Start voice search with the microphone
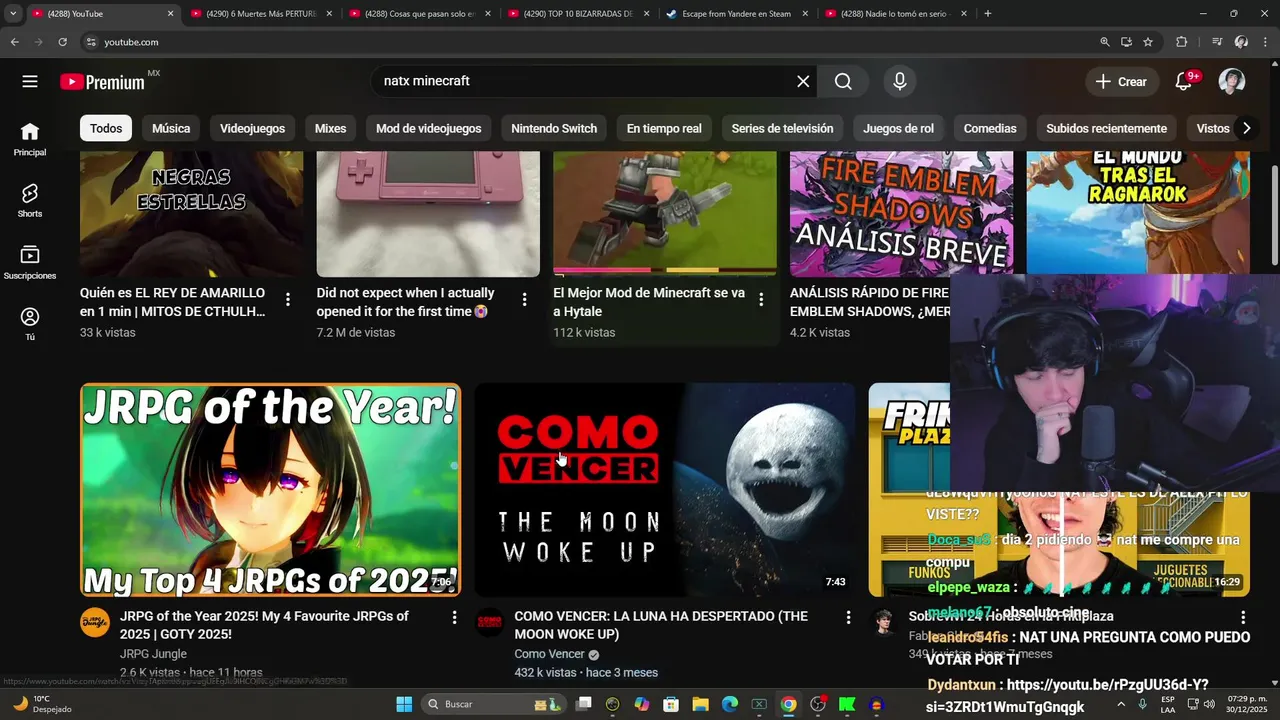This screenshot has height=720, width=1280. 900,81
